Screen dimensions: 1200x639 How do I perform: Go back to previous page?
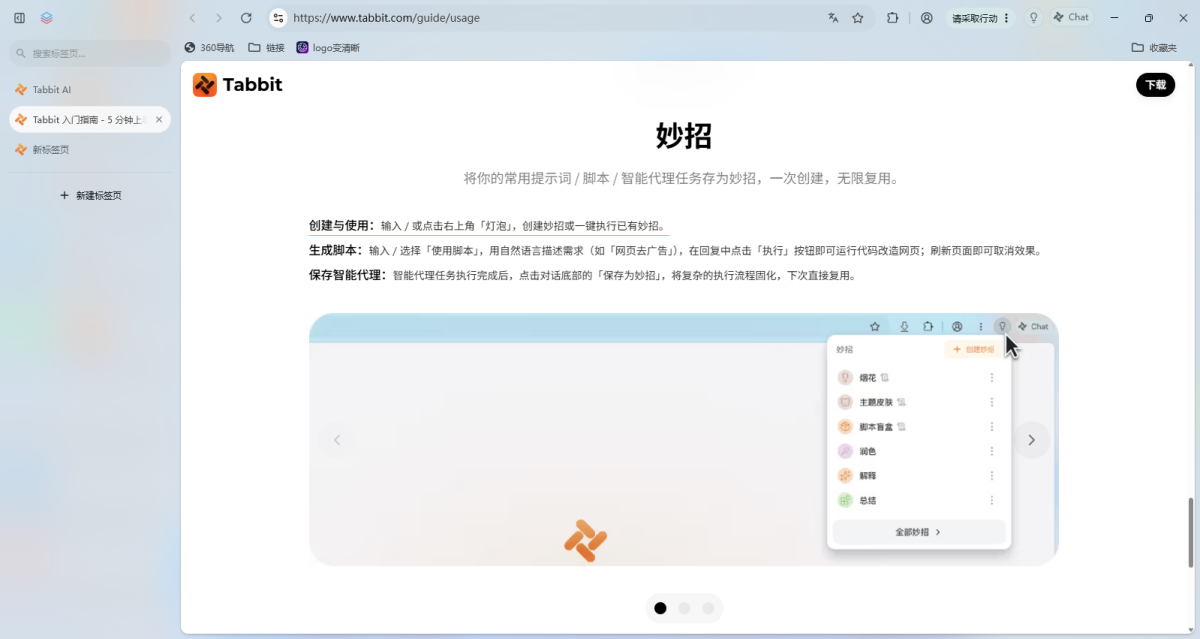192,18
